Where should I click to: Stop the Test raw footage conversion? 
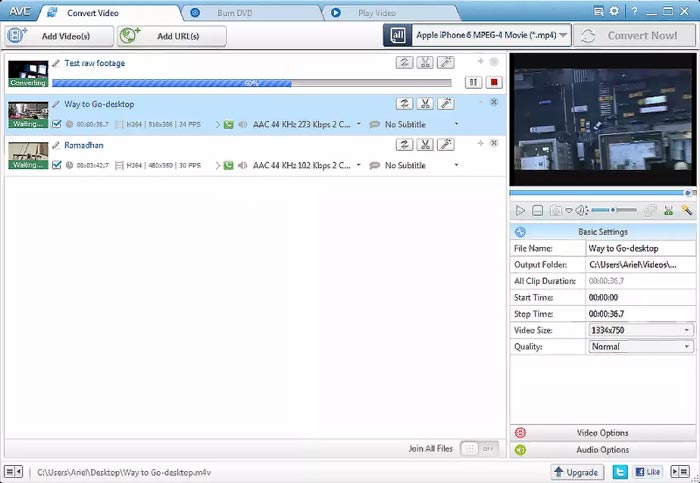pos(494,82)
